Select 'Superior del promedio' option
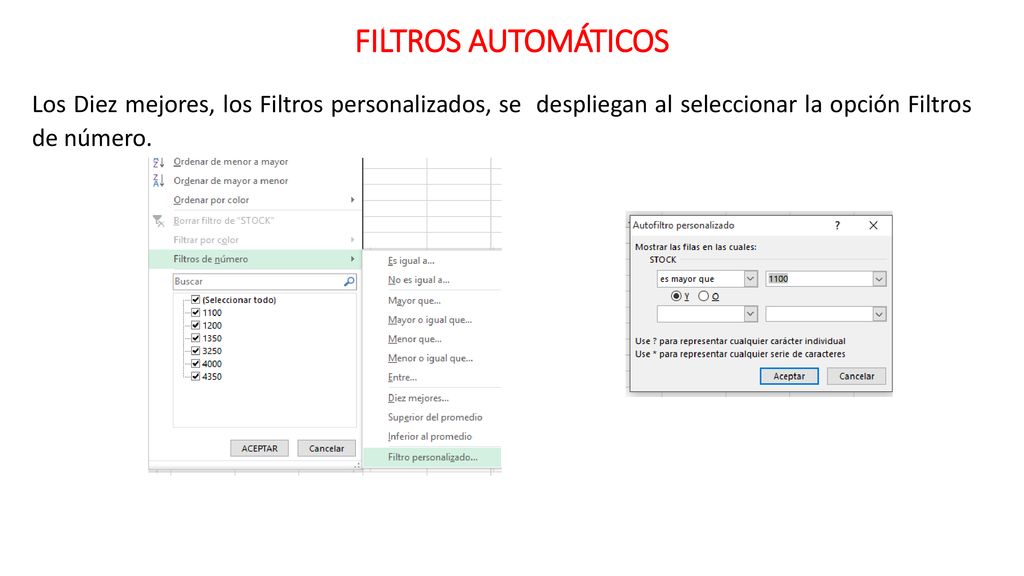This screenshot has width=1024, height=576. [x=435, y=417]
